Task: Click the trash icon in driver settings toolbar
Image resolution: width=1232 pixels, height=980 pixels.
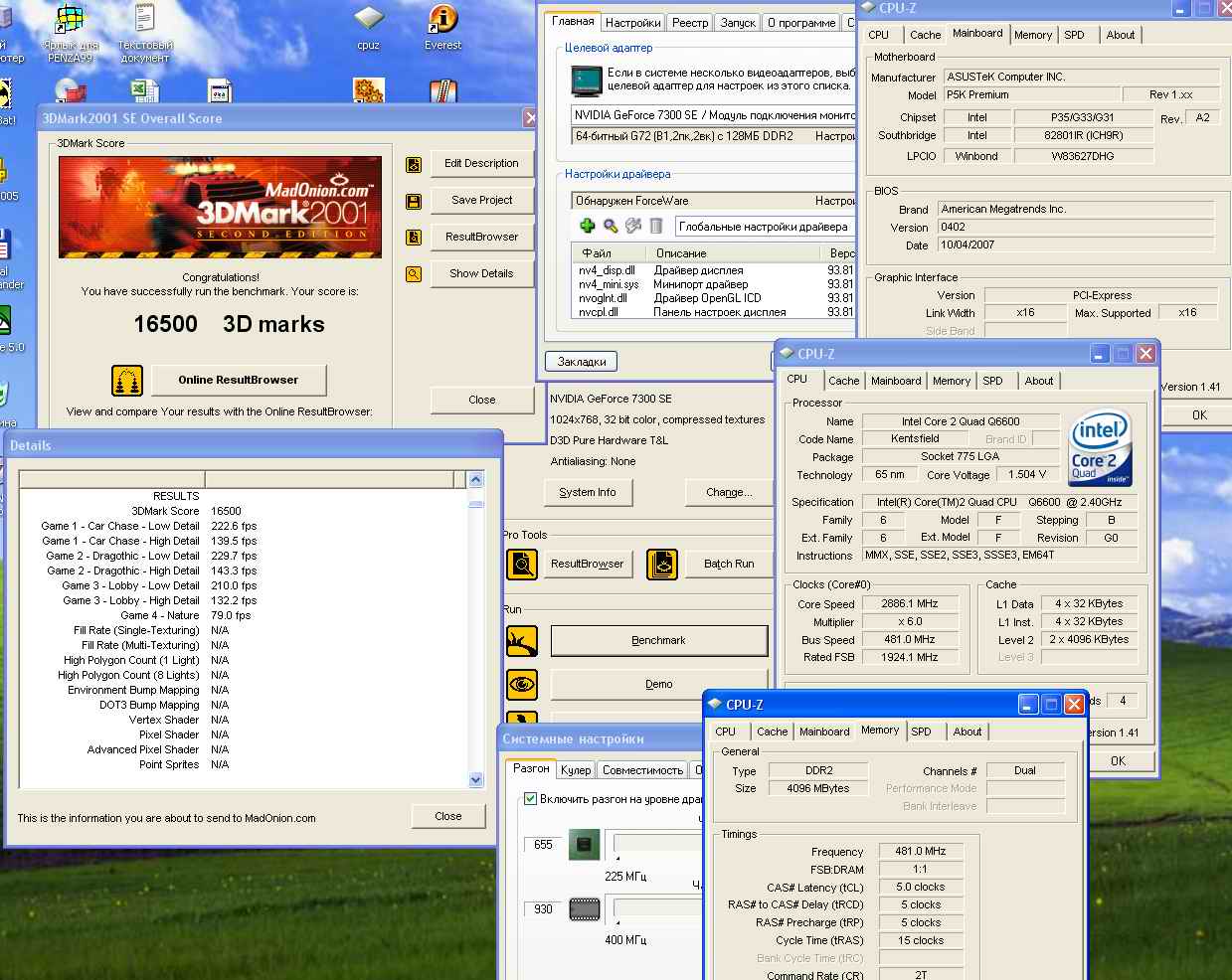Action: (x=656, y=227)
